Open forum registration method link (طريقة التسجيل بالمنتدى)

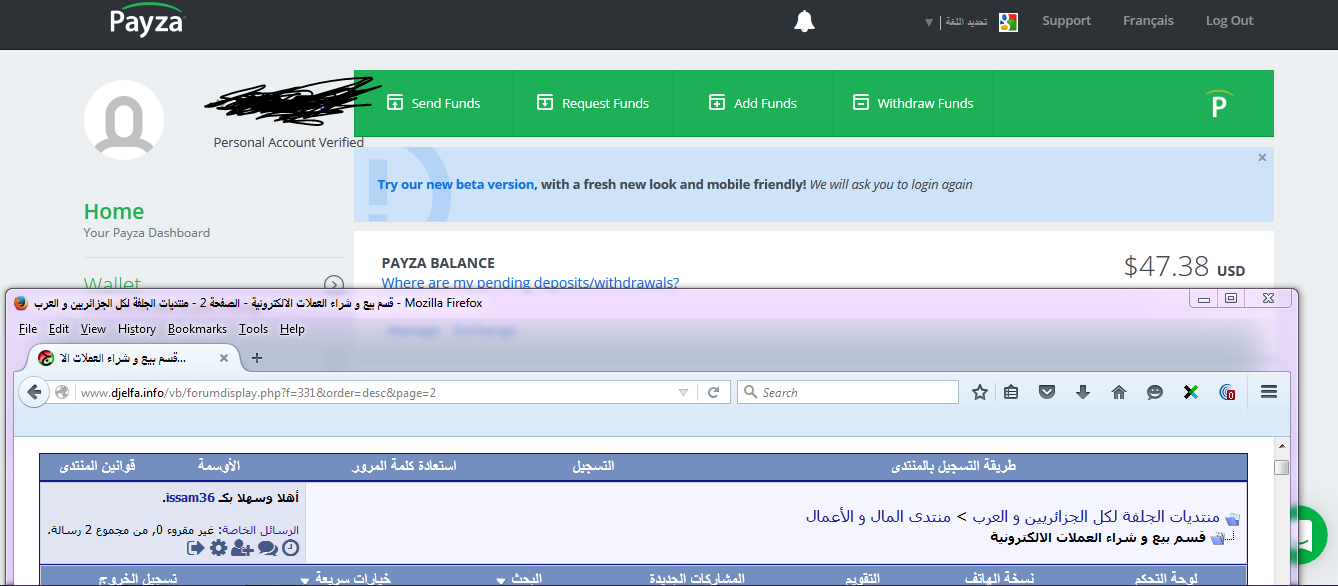(953, 466)
